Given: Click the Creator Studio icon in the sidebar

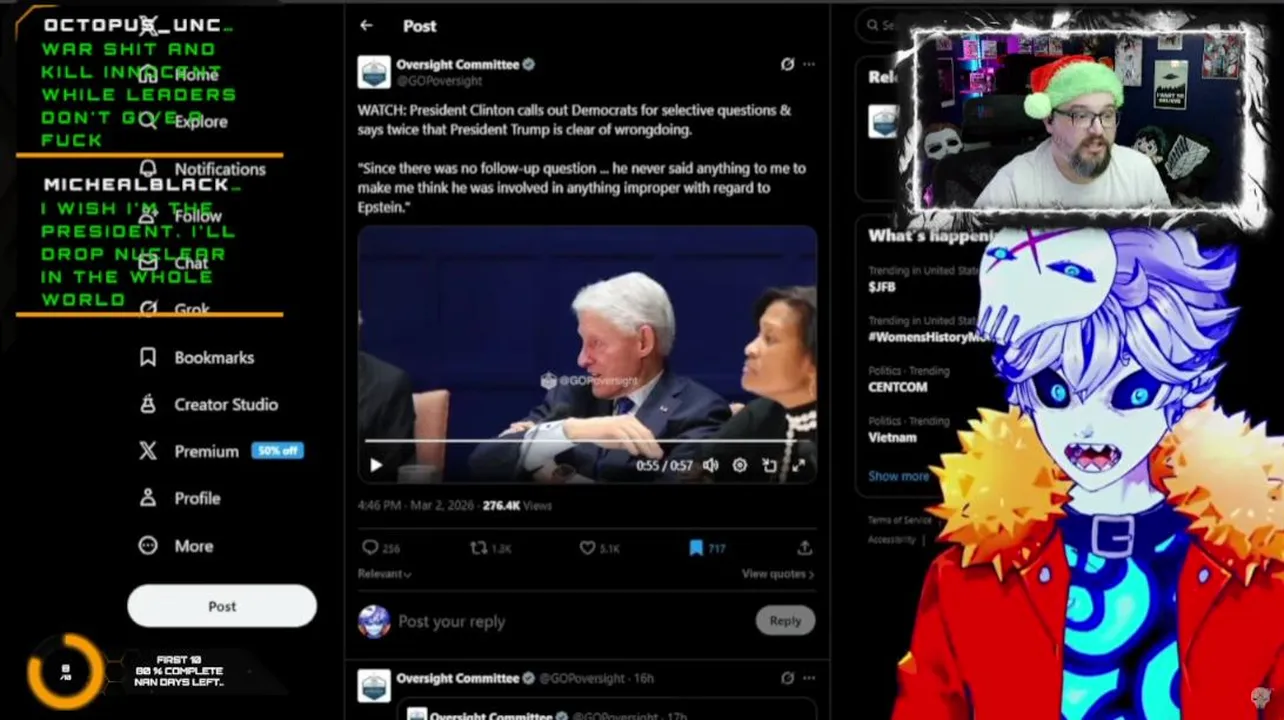Looking at the screenshot, I should pos(148,404).
